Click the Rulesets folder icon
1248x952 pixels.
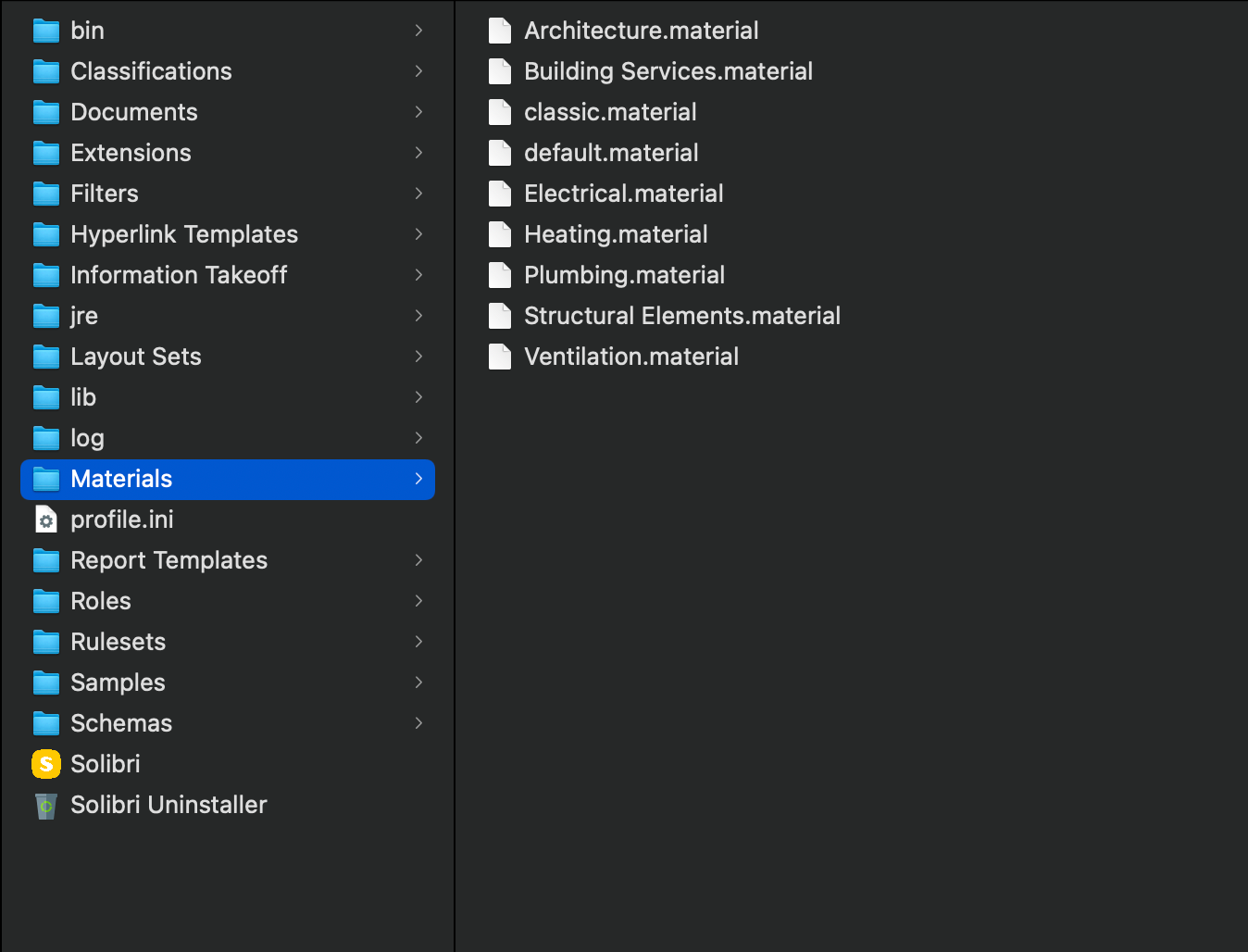pos(46,643)
